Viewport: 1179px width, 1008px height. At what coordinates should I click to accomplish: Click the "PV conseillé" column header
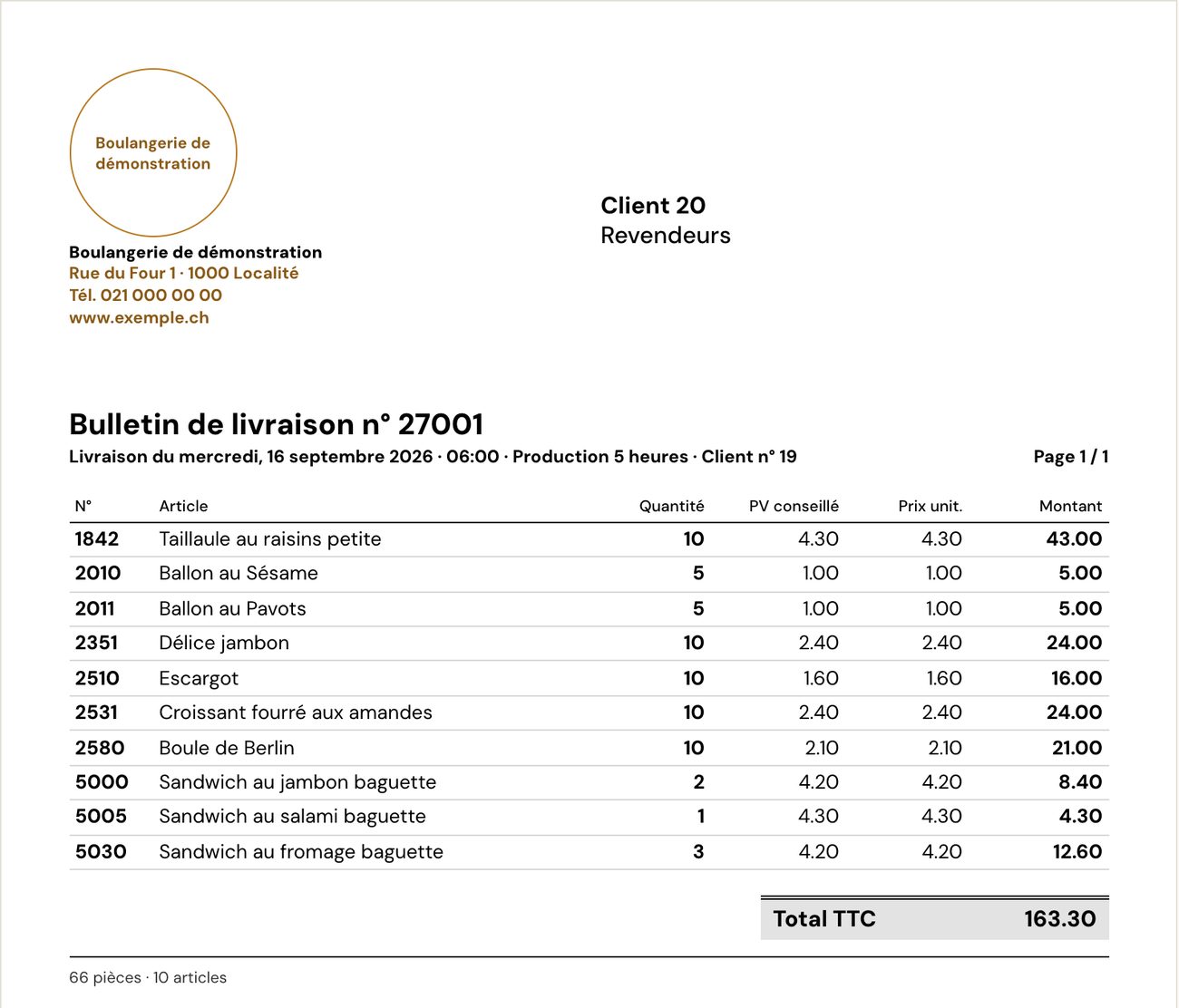(794, 506)
